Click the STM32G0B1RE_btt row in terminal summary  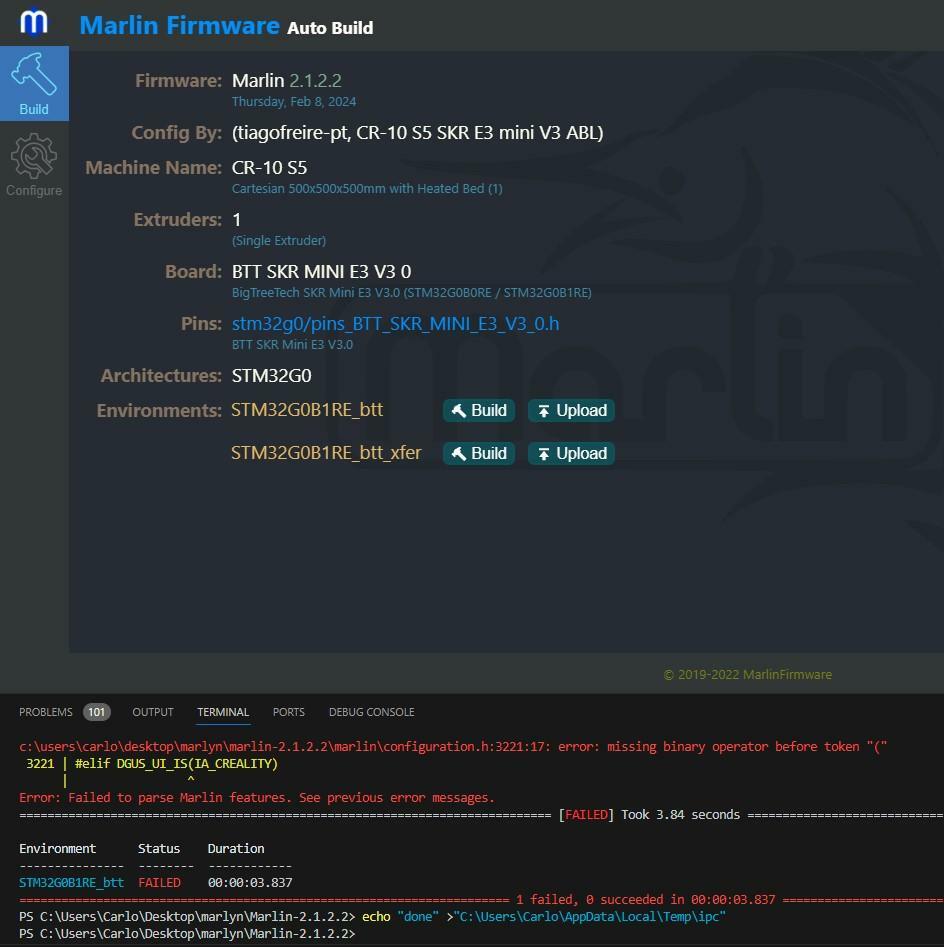click(156, 882)
